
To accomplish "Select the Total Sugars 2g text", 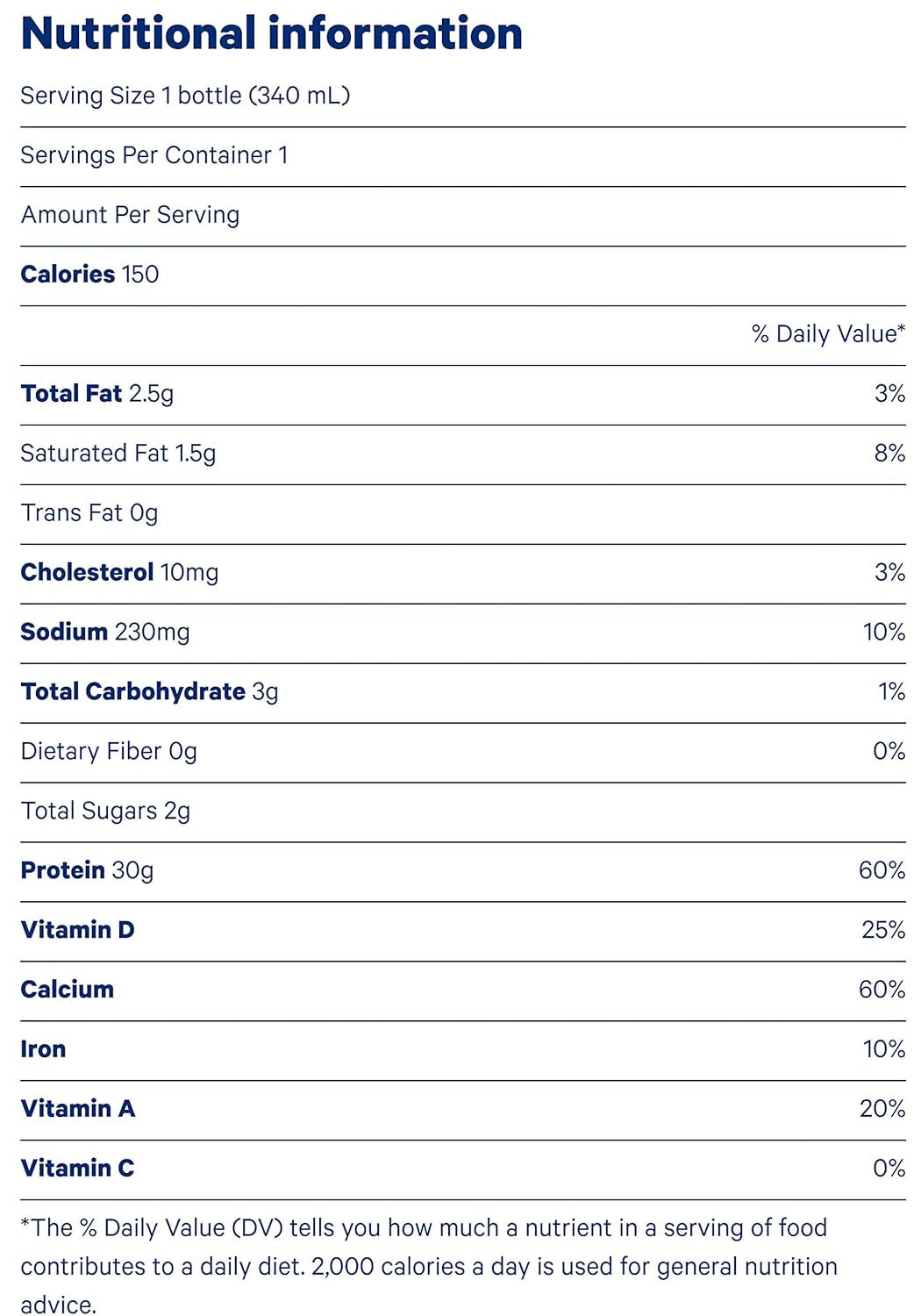I will pos(105,812).
